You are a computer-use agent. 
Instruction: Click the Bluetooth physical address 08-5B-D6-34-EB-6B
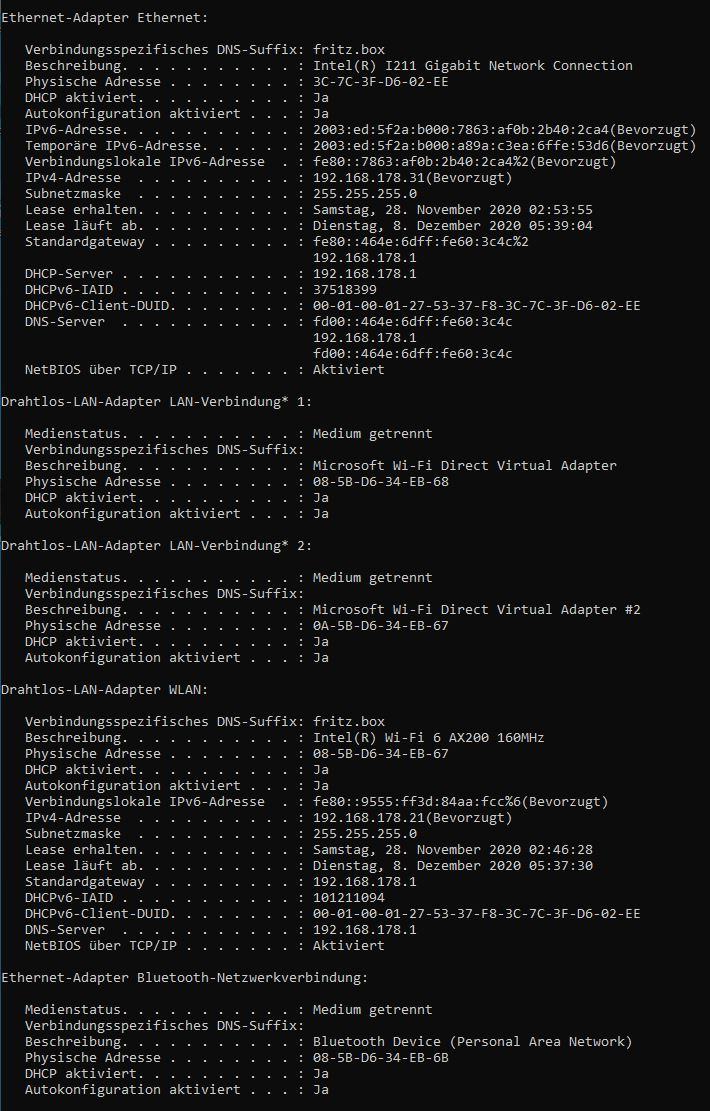[x=380, y=1057]
